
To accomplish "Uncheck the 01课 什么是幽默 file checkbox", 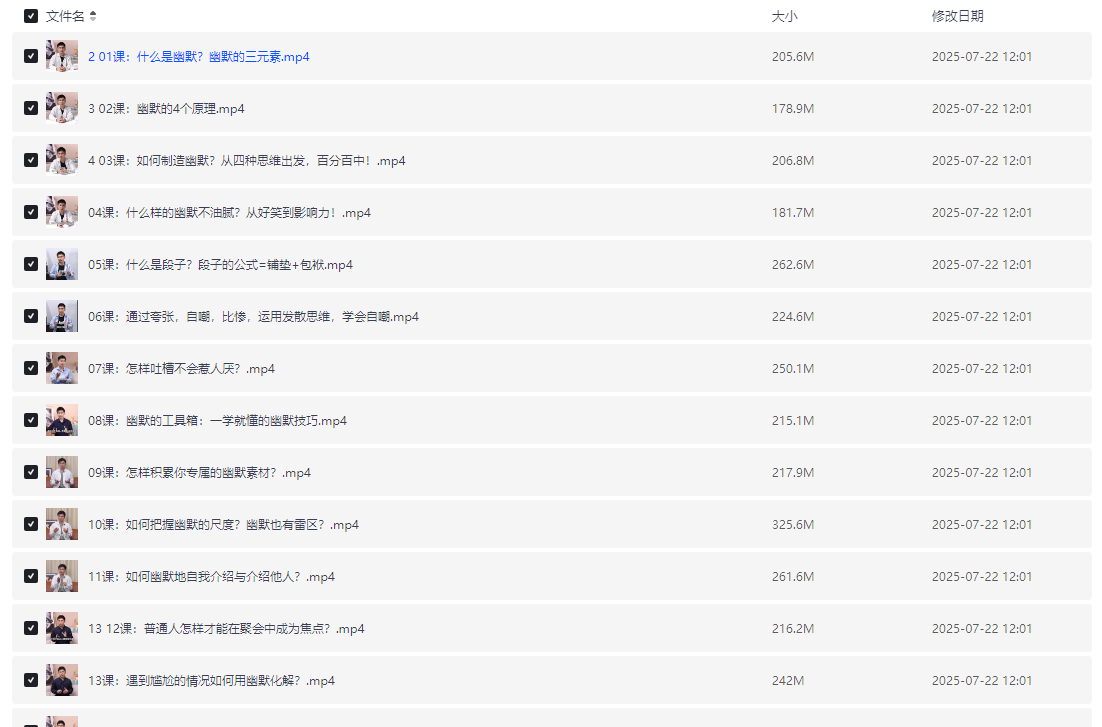I will pos(31,56).
